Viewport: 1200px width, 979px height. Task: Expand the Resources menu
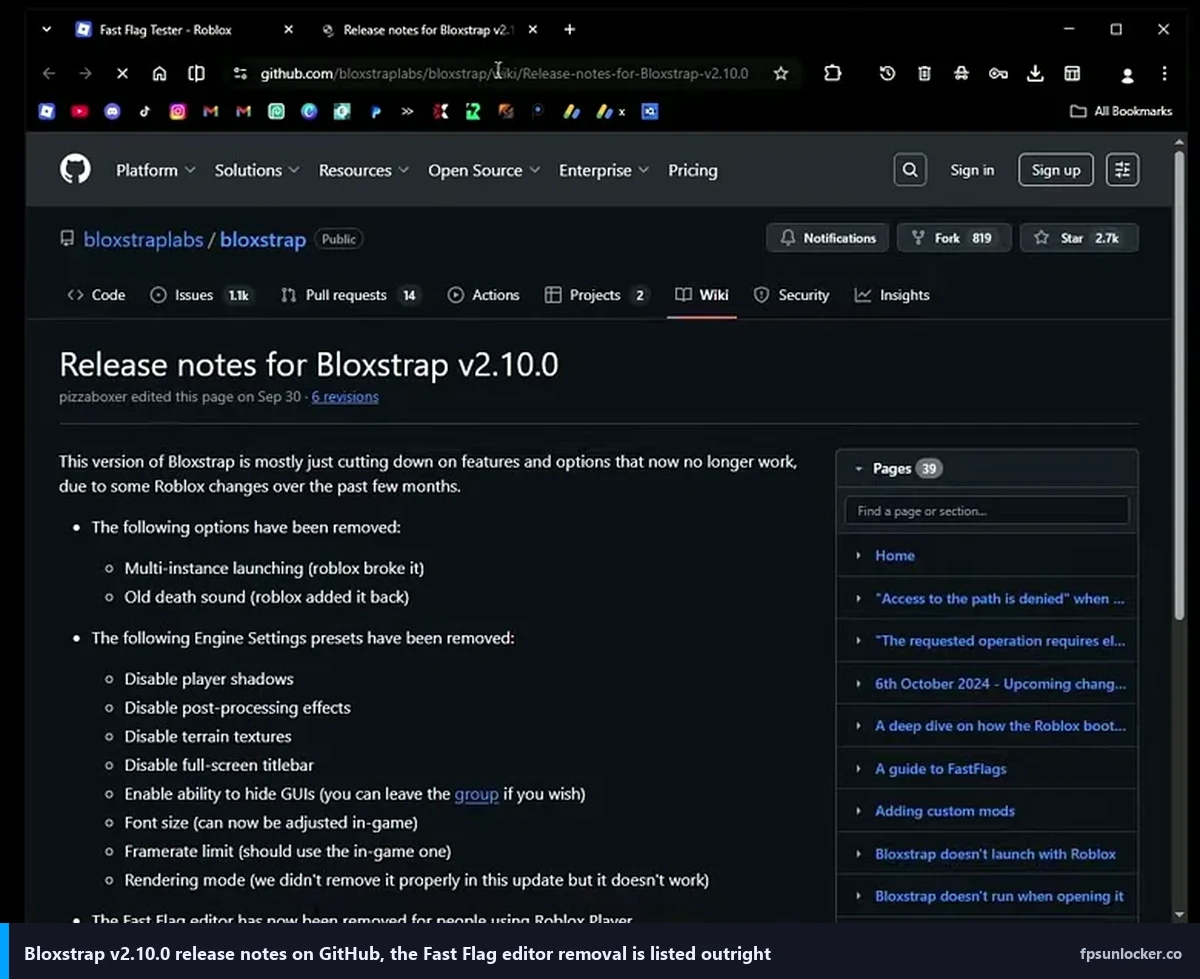coord(364,170)
